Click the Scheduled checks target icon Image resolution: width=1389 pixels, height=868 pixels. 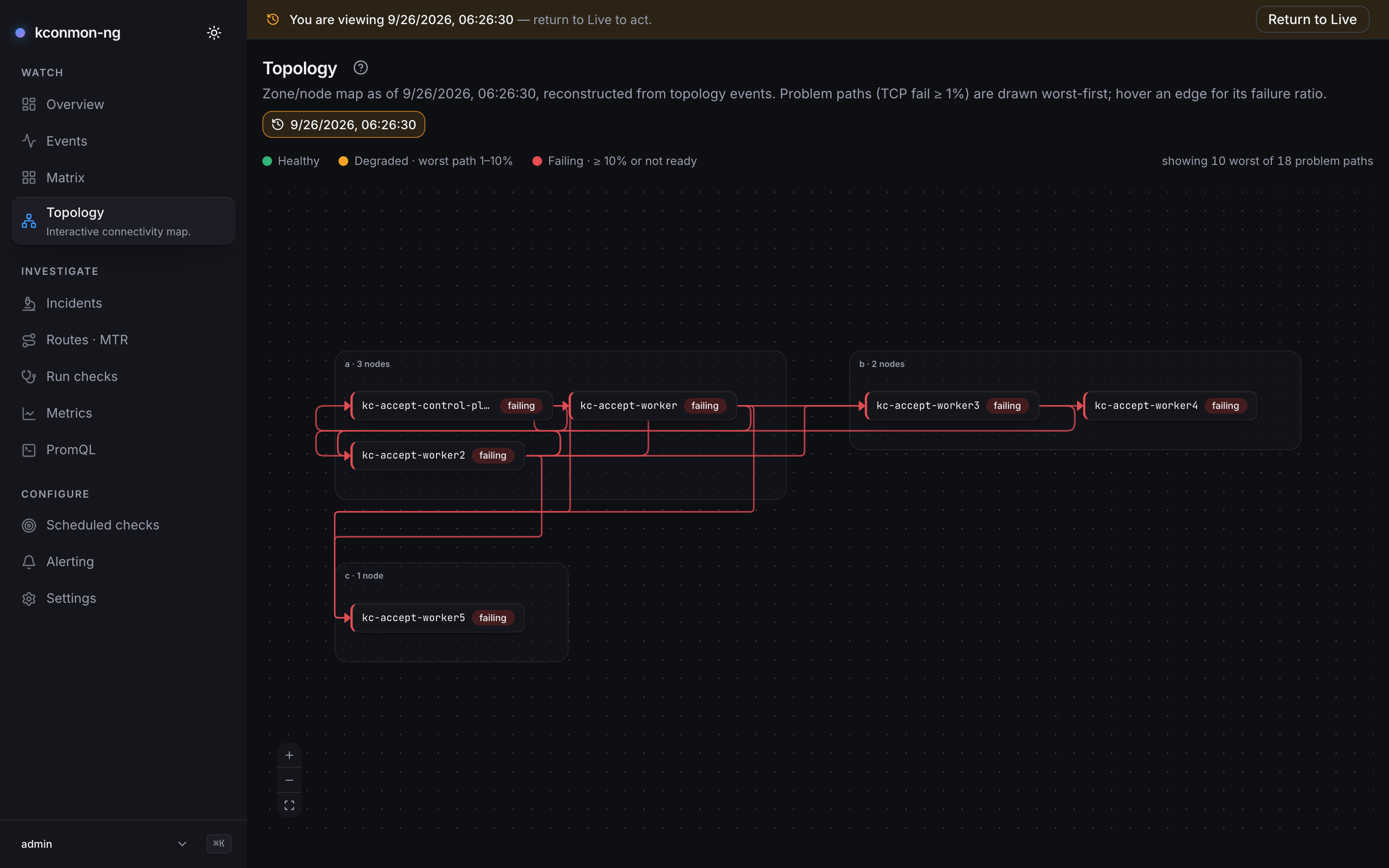click(29, 525)
